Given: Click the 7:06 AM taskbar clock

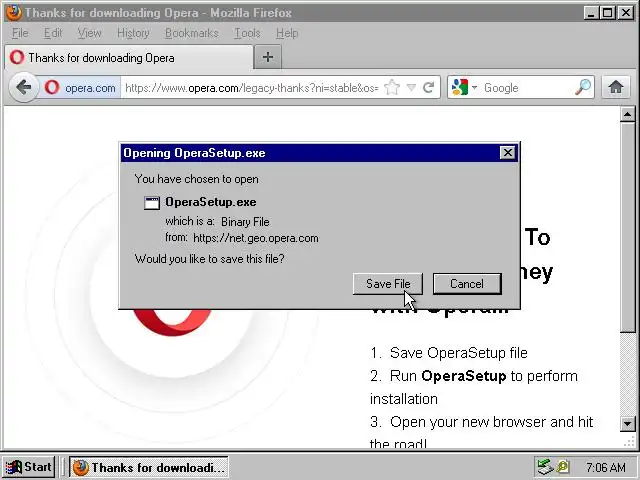Looking at the screenshot, I should pos(606,467).
